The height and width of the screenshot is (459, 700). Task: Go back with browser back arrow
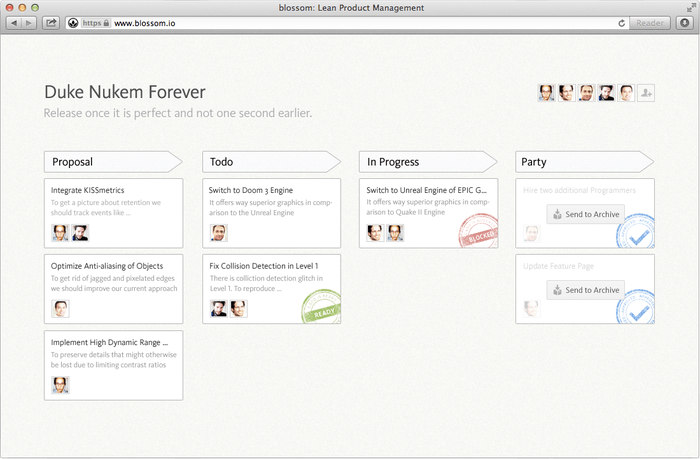pos(14,22)
